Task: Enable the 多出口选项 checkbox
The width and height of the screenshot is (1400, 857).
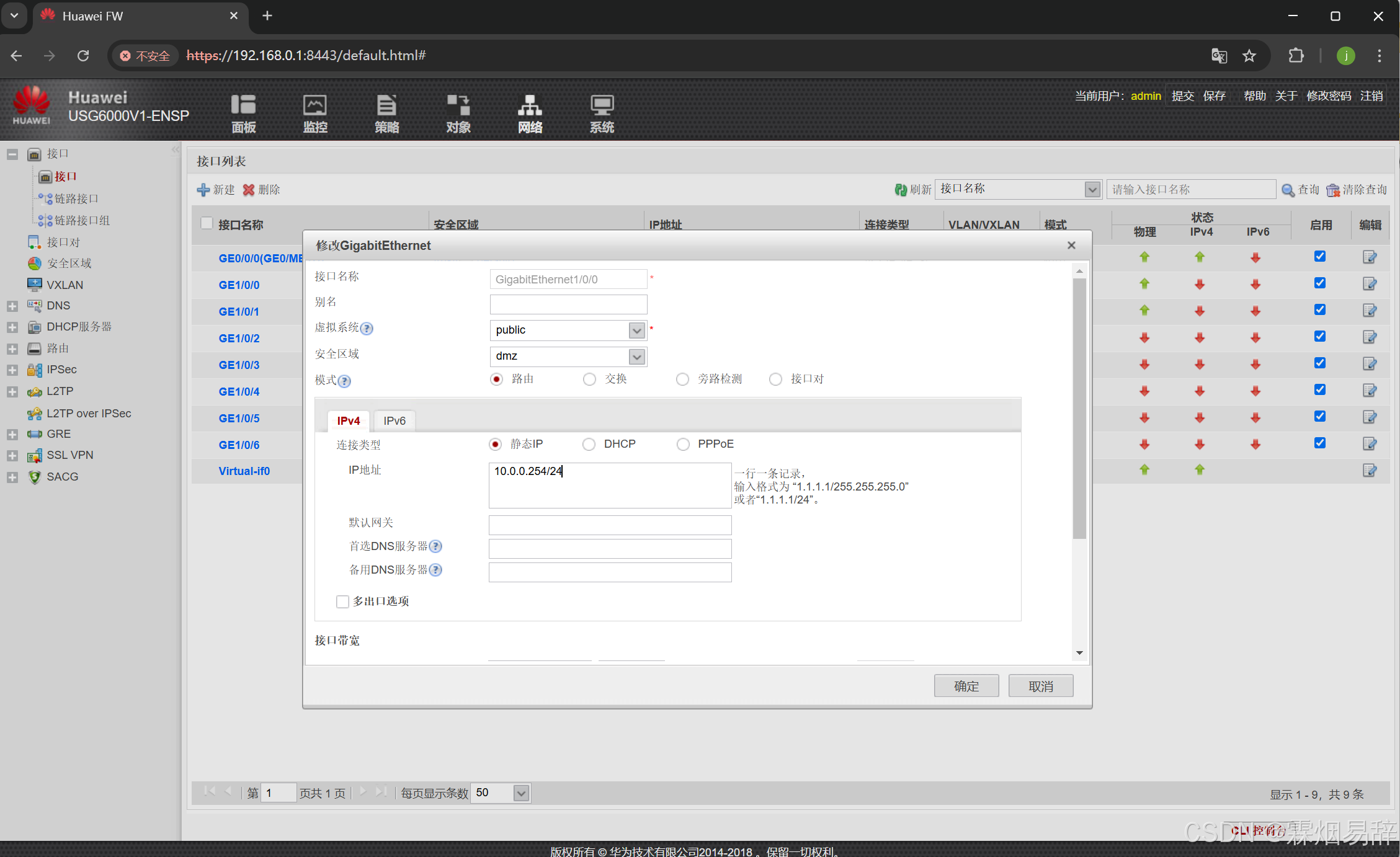Action: pyautogui.click(x=342, y=602)
